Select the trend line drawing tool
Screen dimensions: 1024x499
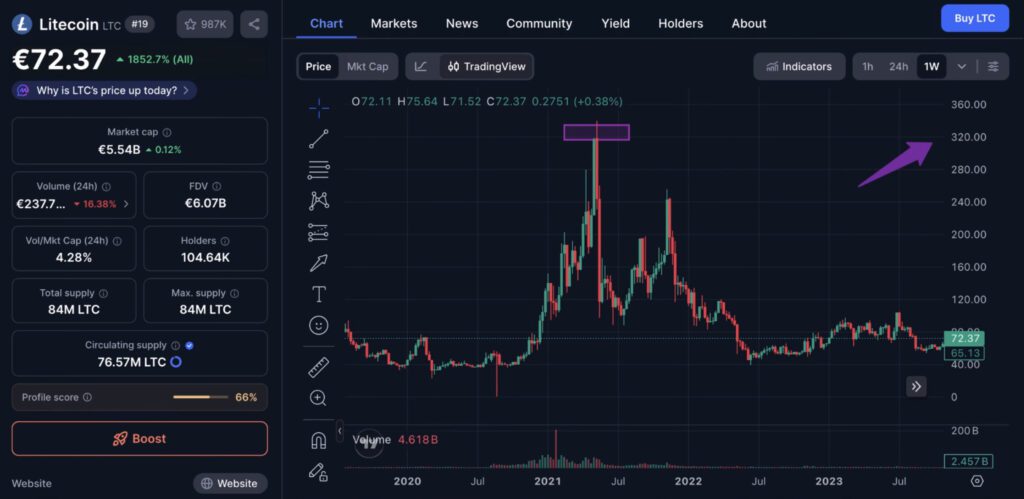tap(318, 139)
